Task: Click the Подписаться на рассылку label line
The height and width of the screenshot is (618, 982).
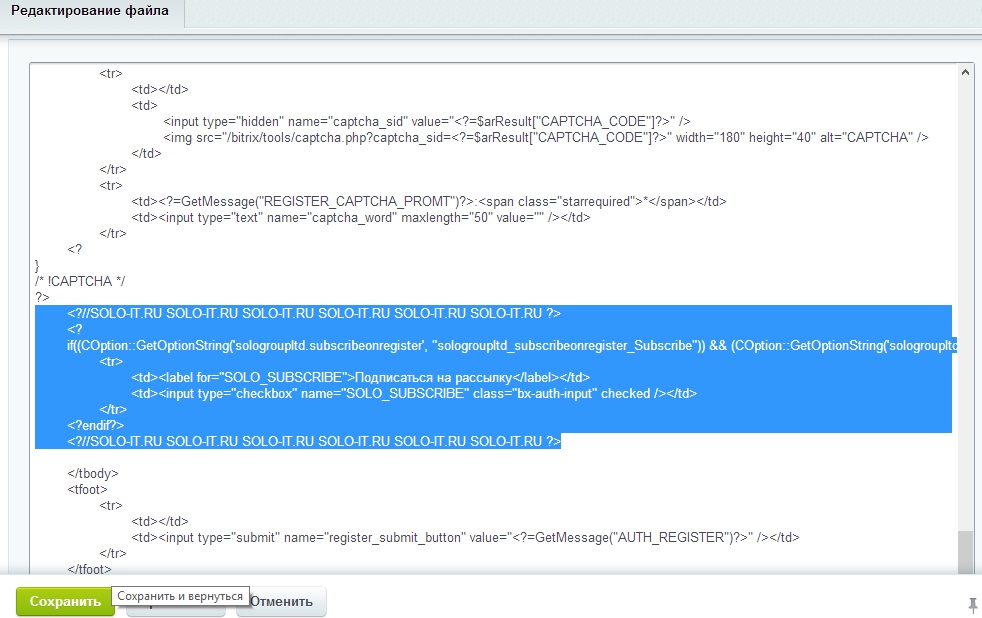Action: (361, 377)
